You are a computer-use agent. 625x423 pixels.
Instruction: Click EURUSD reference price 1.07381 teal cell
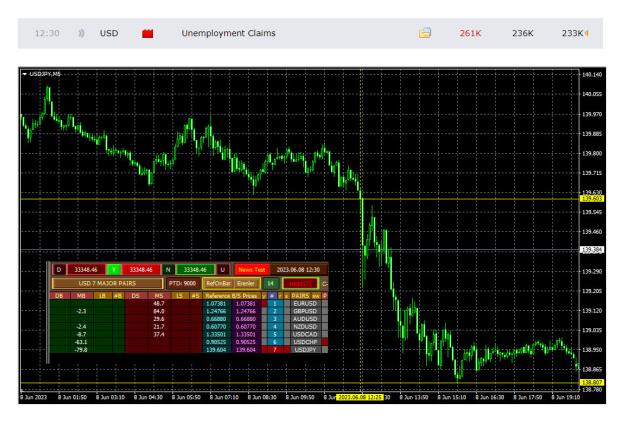216,304
